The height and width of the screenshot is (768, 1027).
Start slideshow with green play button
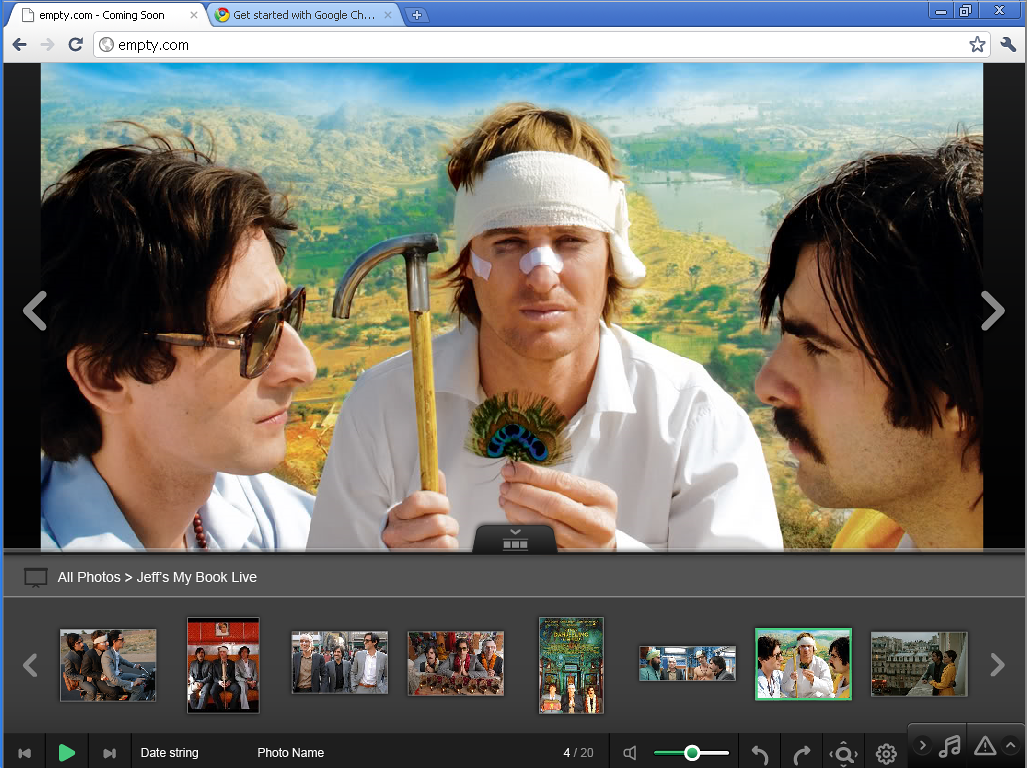tap(67, 753)
